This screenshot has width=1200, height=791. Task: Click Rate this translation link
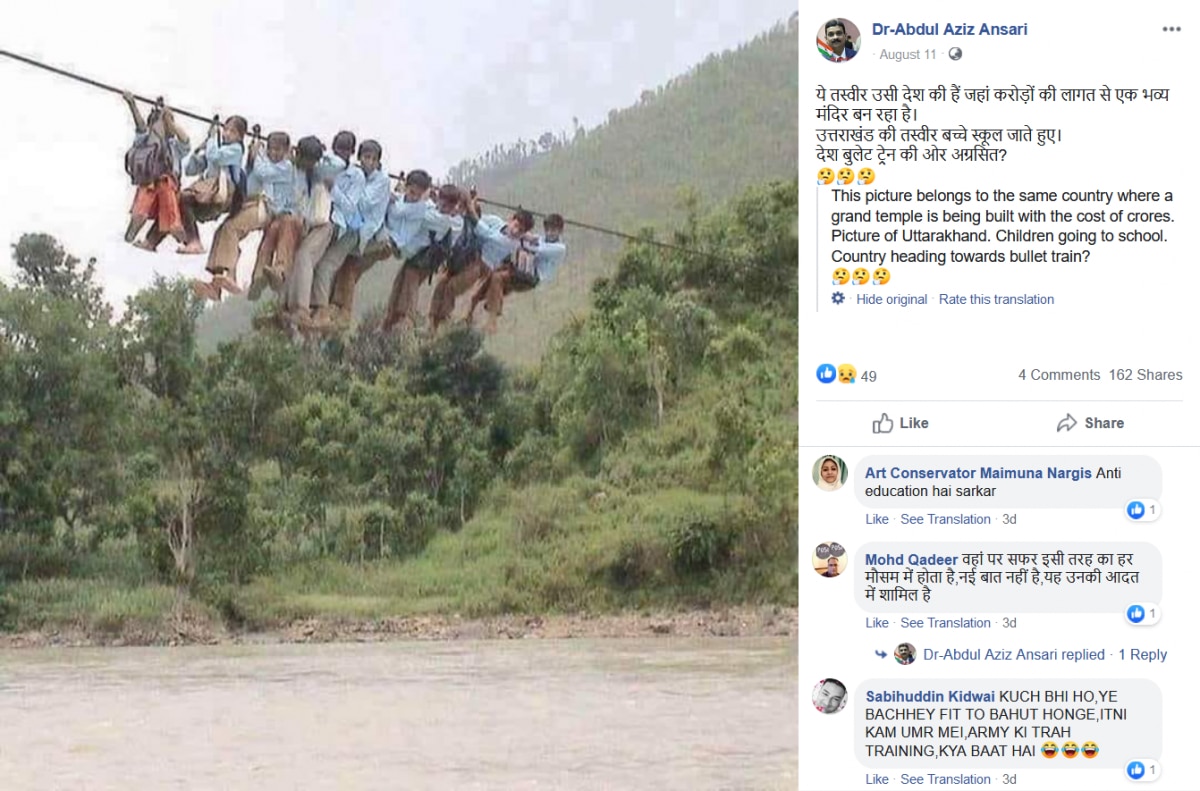tap(996, 299)
